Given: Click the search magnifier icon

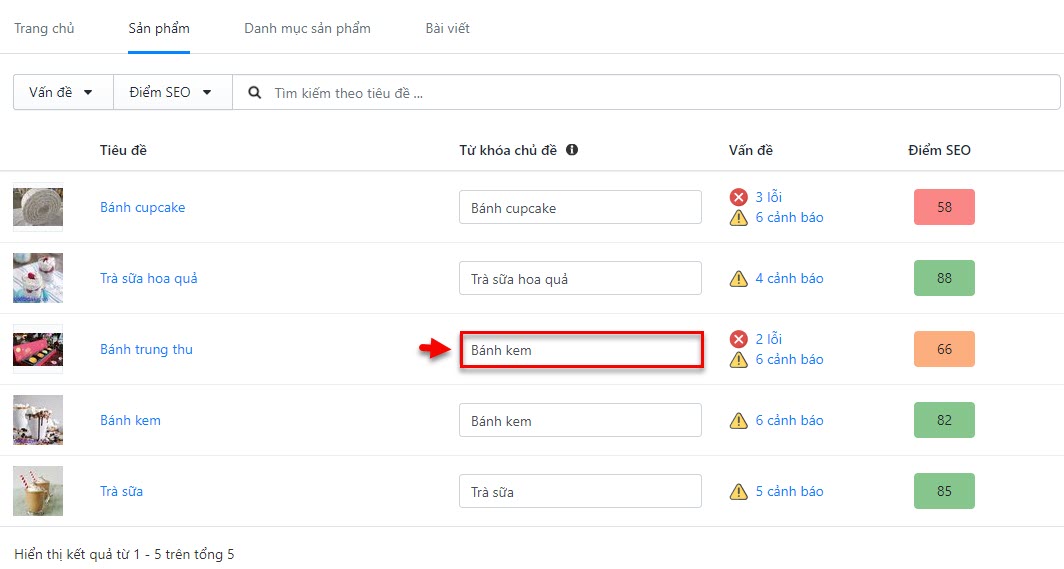Looking at the screenshot, I should tap(254, 92).
